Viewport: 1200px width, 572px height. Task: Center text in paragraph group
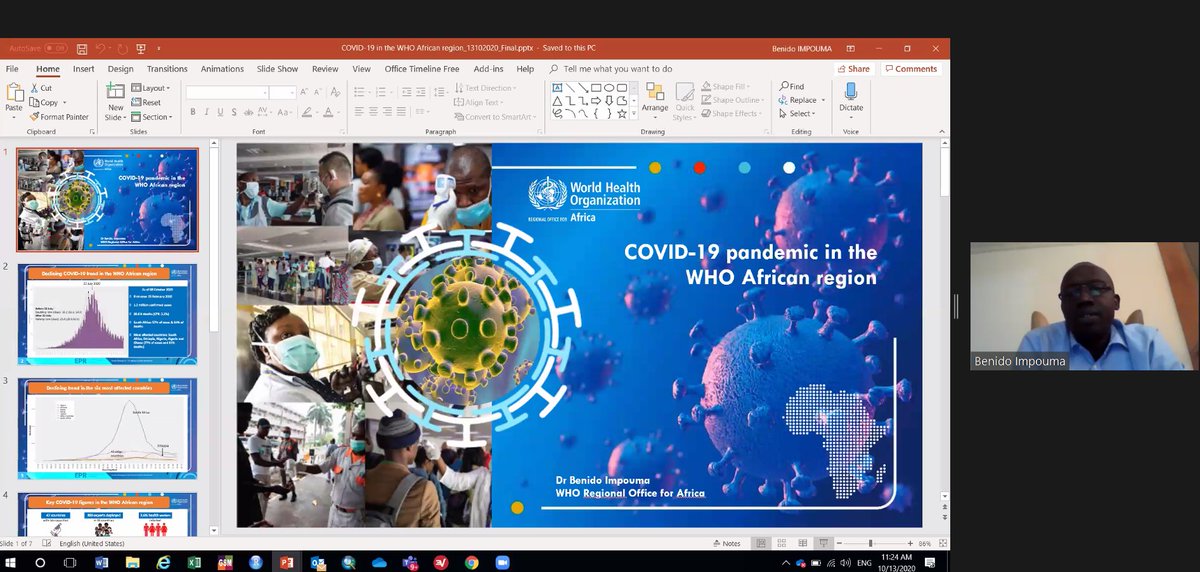click(x=373, y=112)
